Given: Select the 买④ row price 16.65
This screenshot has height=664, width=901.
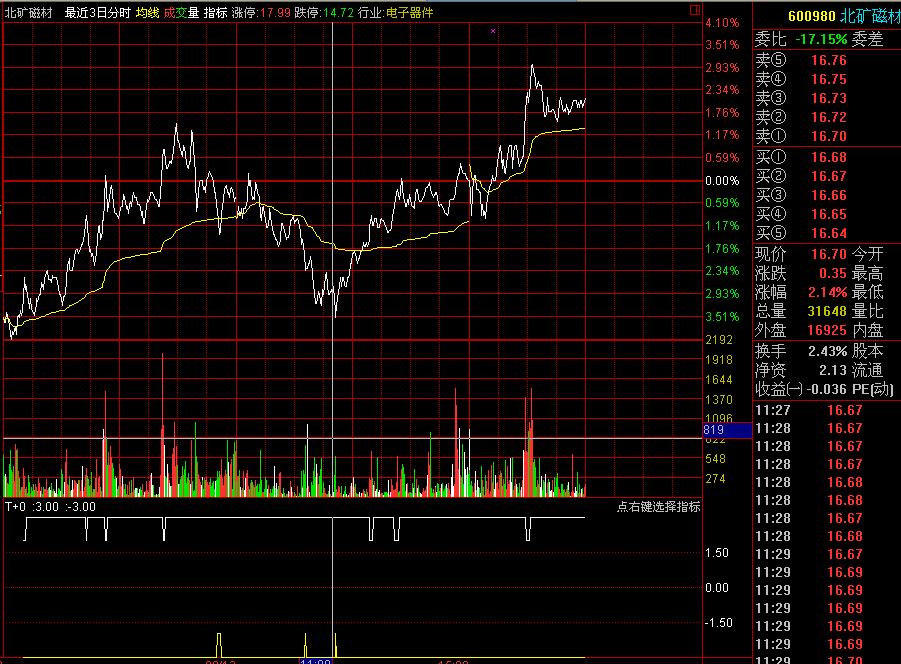Looking at the screenshot, I should (x=829, y=214).
